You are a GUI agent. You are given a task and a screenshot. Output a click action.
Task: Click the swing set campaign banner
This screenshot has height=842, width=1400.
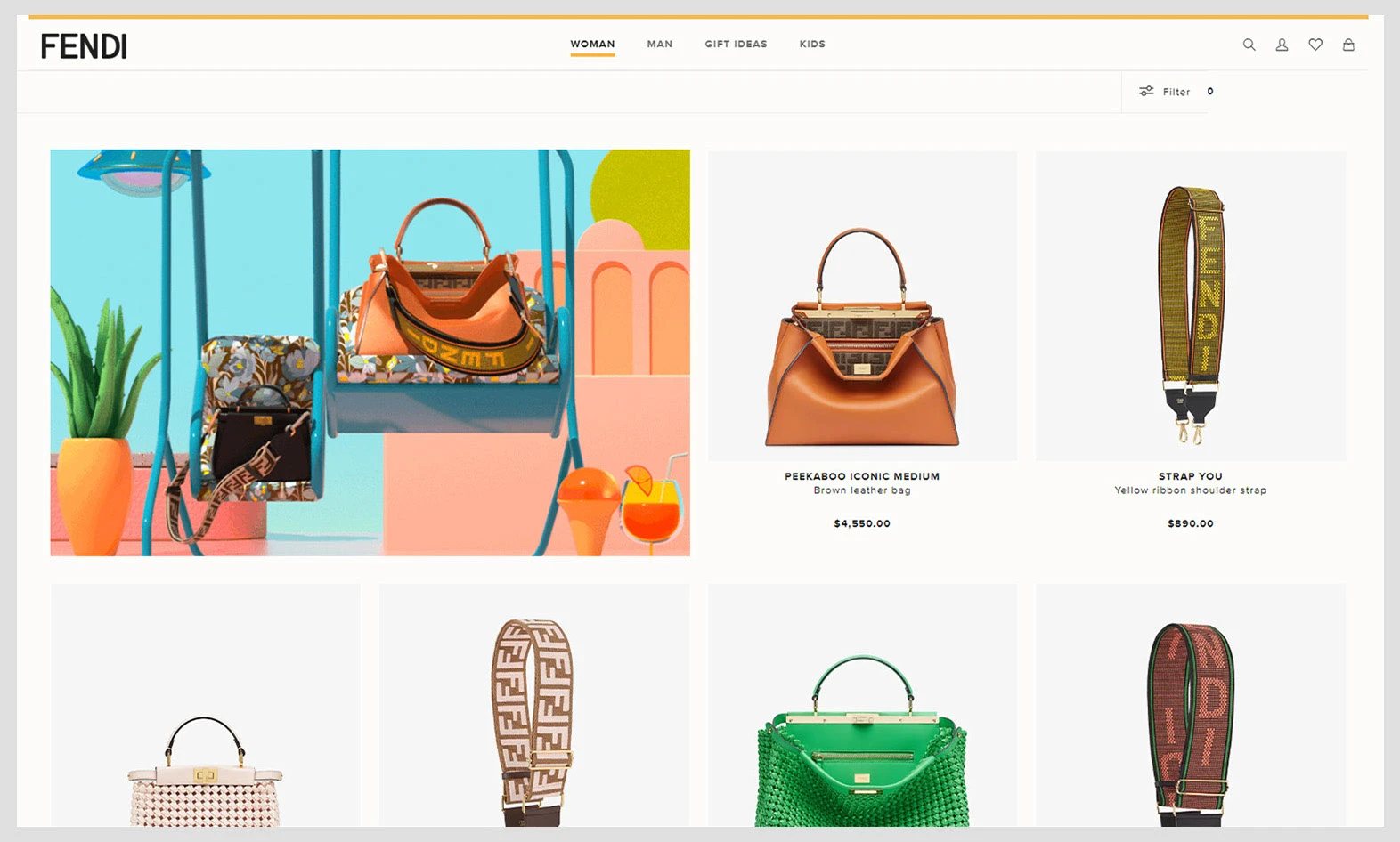(x=370, y=352)
